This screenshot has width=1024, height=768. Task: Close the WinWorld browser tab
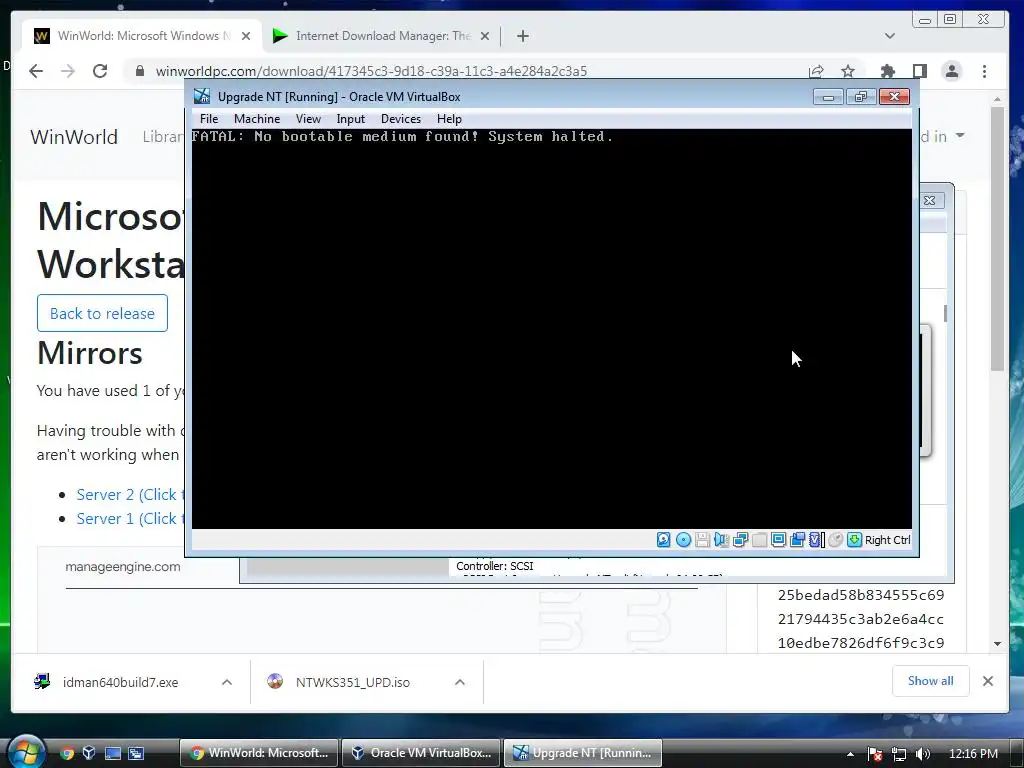246,36
